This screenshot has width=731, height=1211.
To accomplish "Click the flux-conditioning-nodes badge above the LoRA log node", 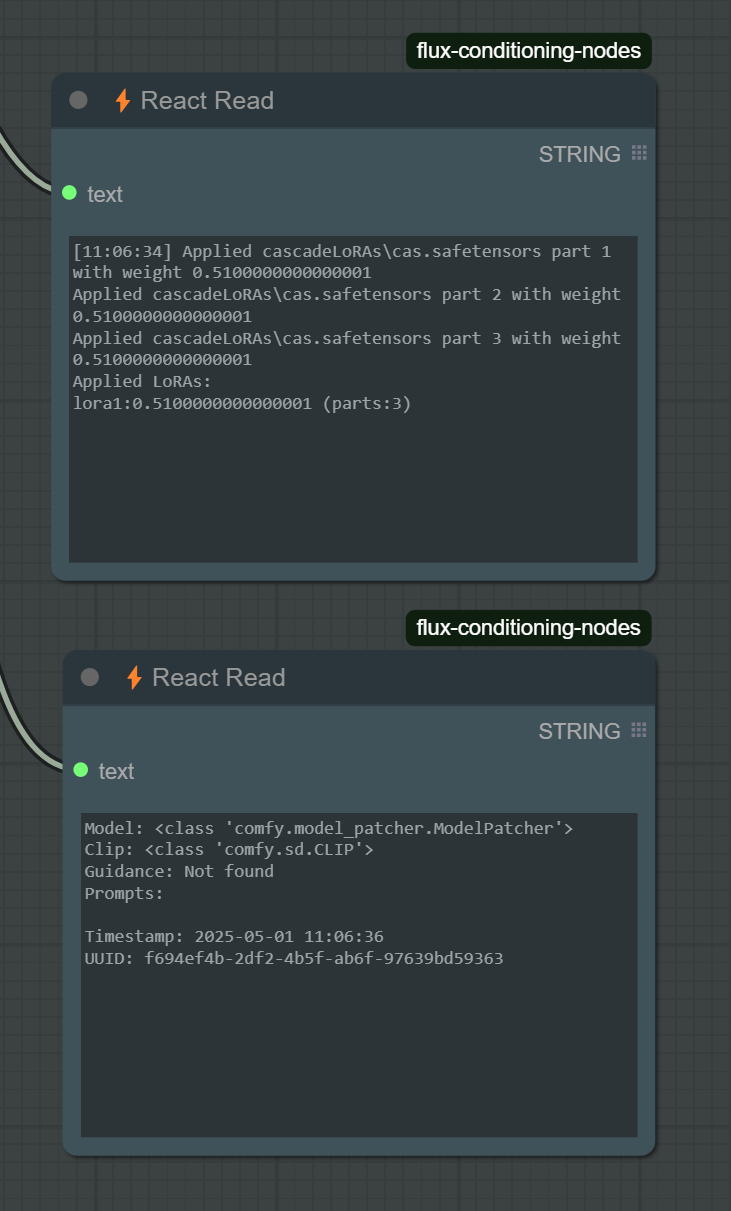I will point(529,51).
